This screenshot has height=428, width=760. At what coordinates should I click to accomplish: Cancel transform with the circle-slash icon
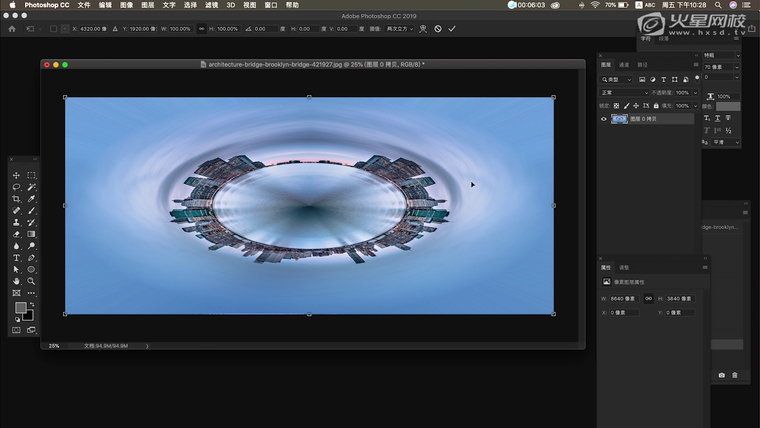pyautogui.click(x=437, y=29)
